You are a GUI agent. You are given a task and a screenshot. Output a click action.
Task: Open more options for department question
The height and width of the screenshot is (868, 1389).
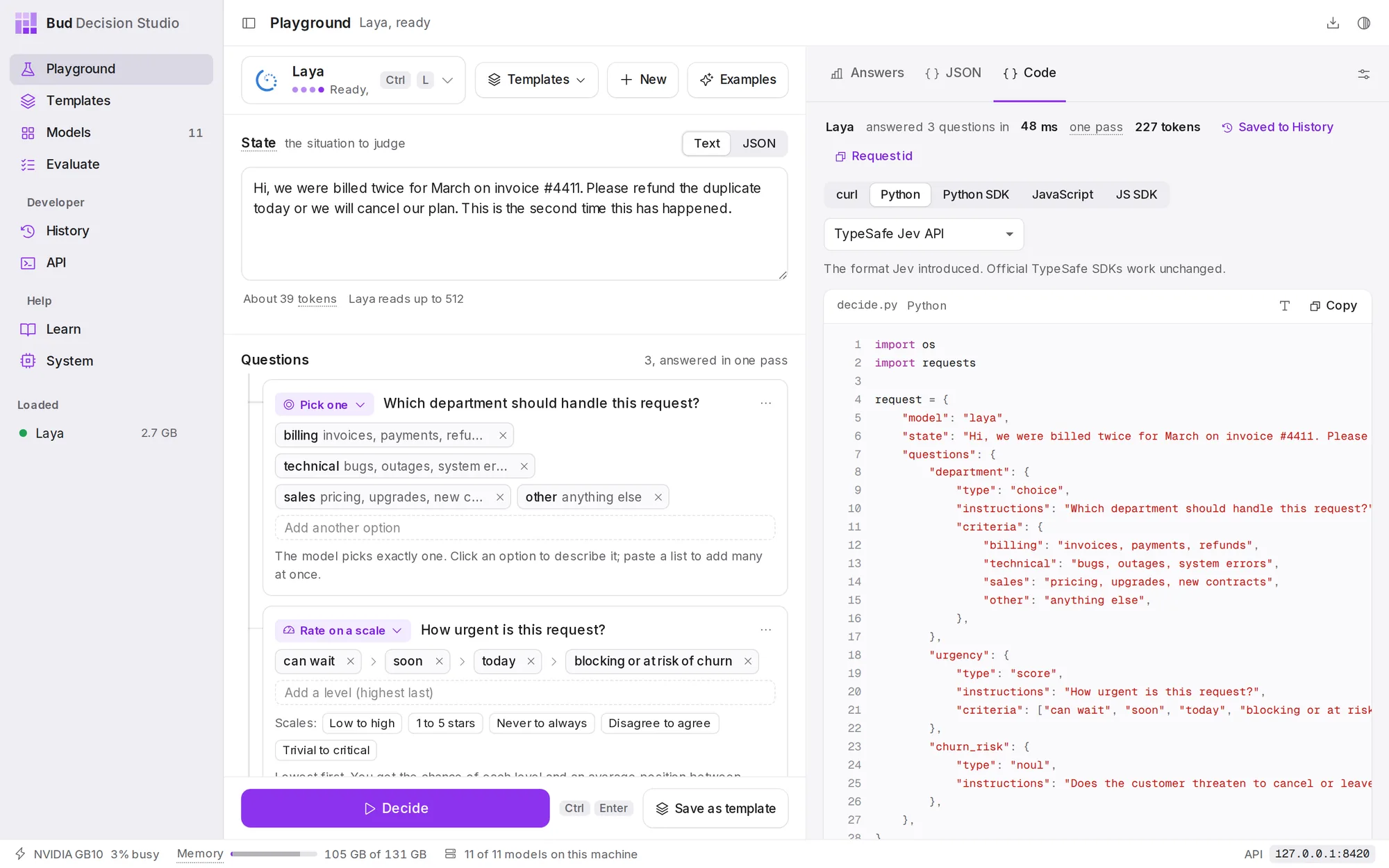coord(766,403)
